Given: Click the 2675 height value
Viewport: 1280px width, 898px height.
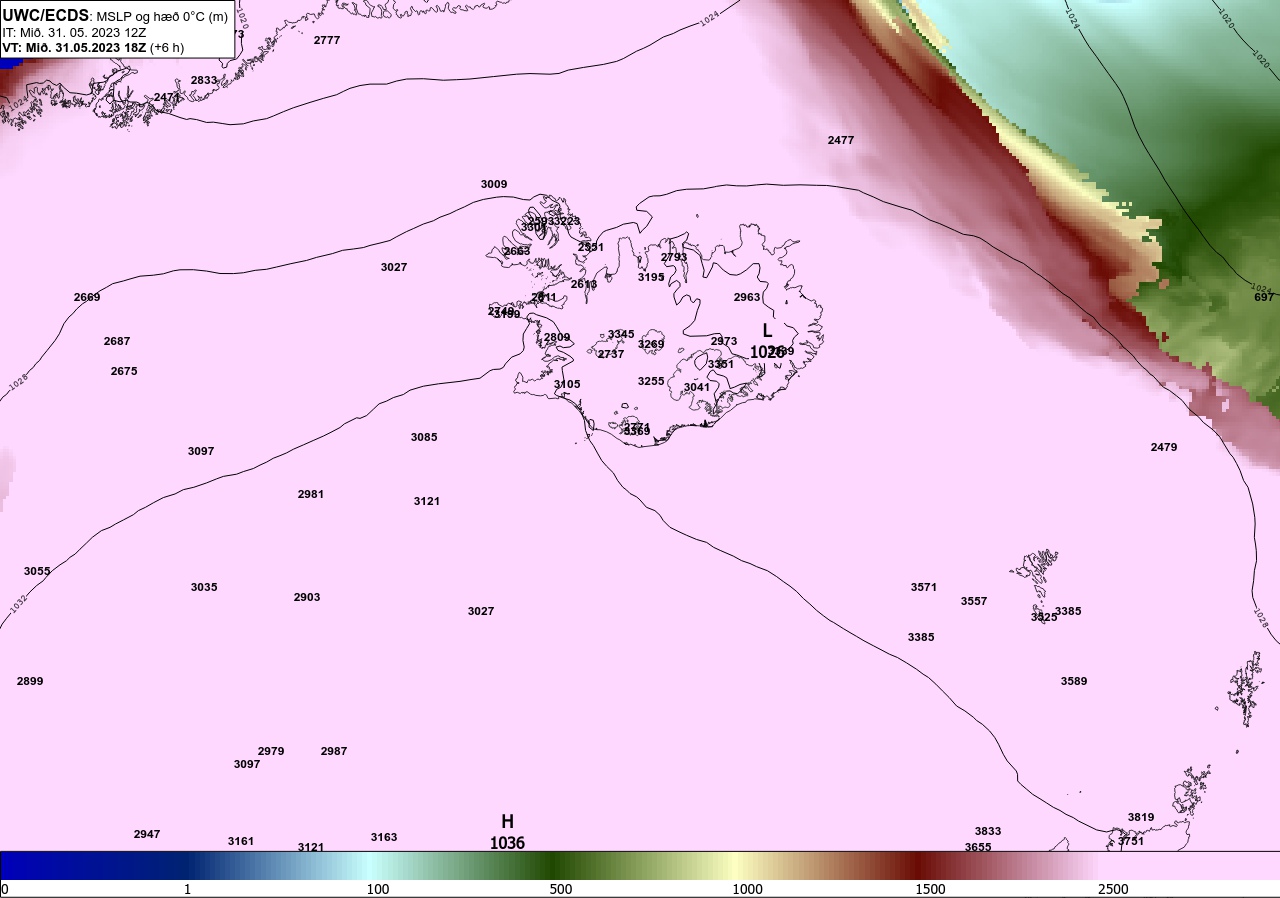Looking at the screenshot, I should point(124,371).
